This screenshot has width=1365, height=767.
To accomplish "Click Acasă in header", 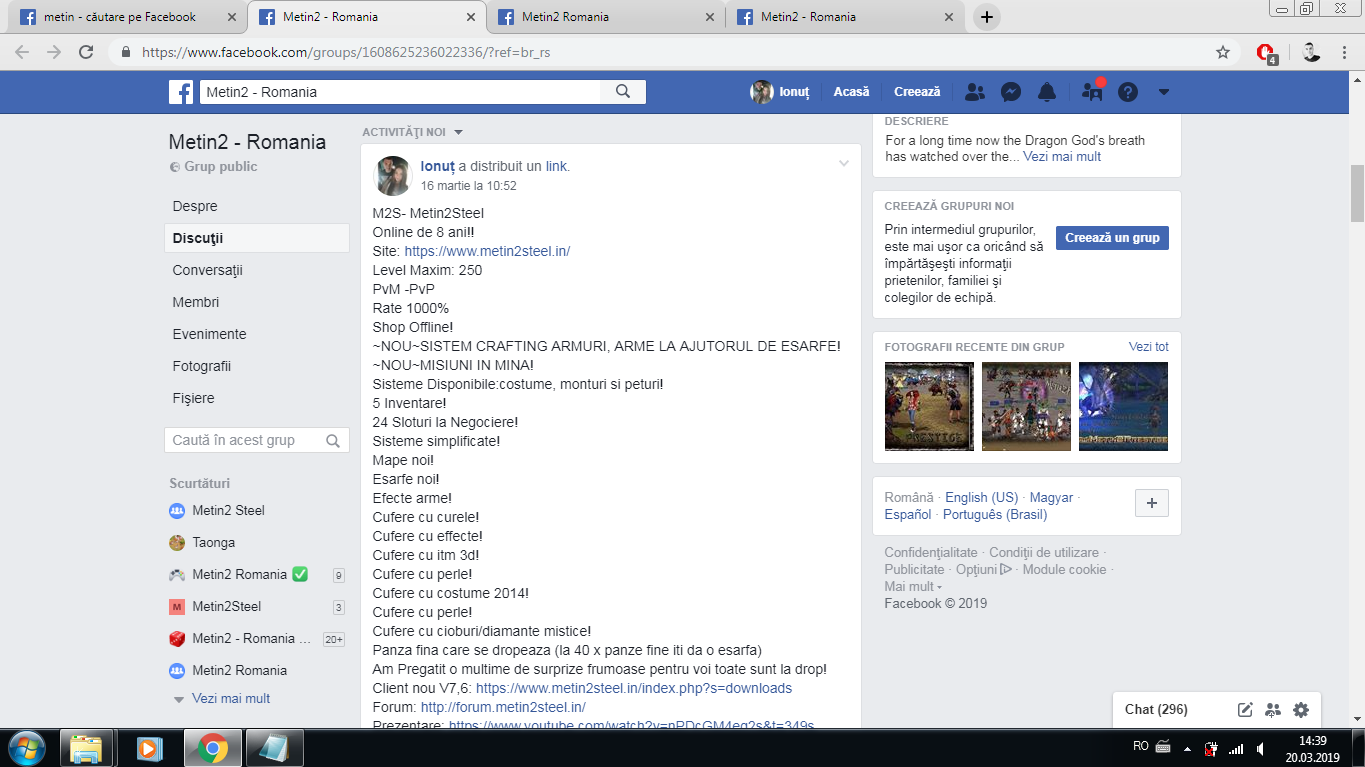I will tap(852, 92).
